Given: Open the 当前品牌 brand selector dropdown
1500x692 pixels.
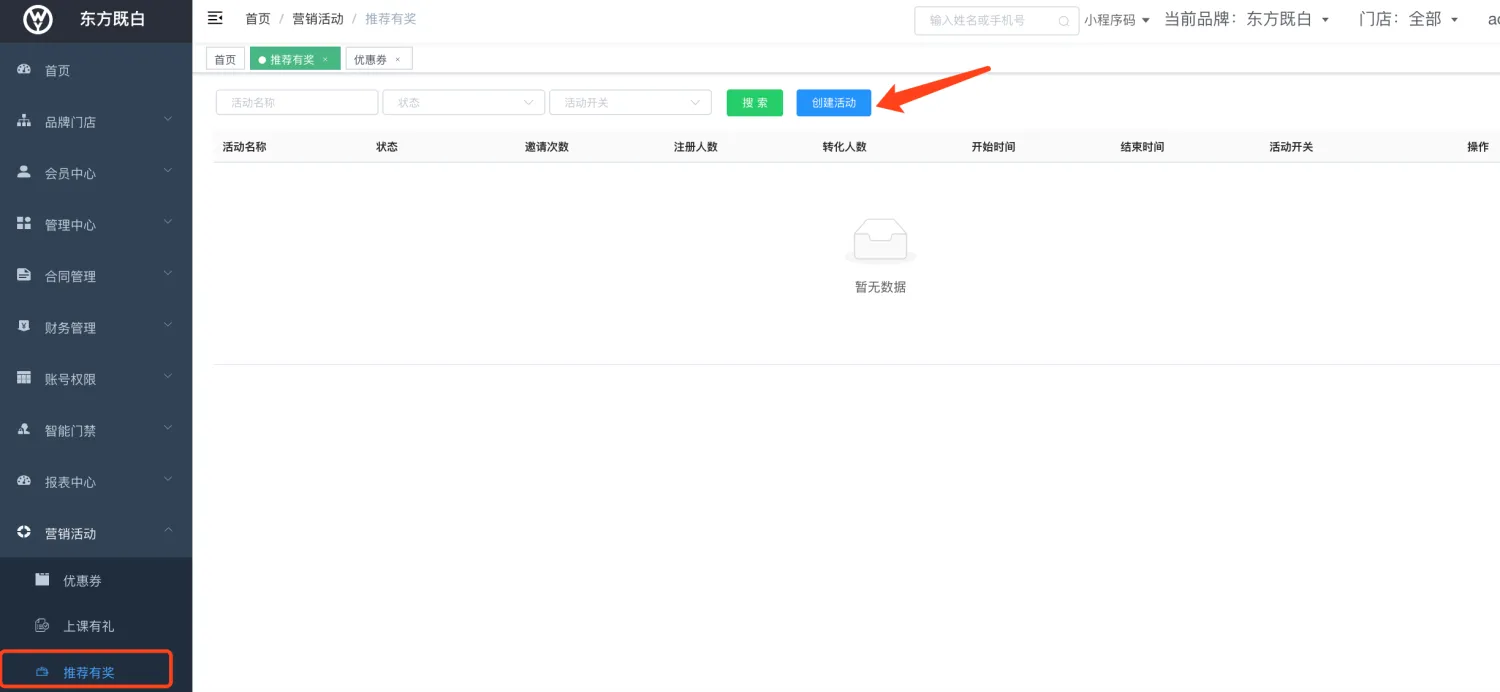Looking at the screenshot, I should point(1325,20).
